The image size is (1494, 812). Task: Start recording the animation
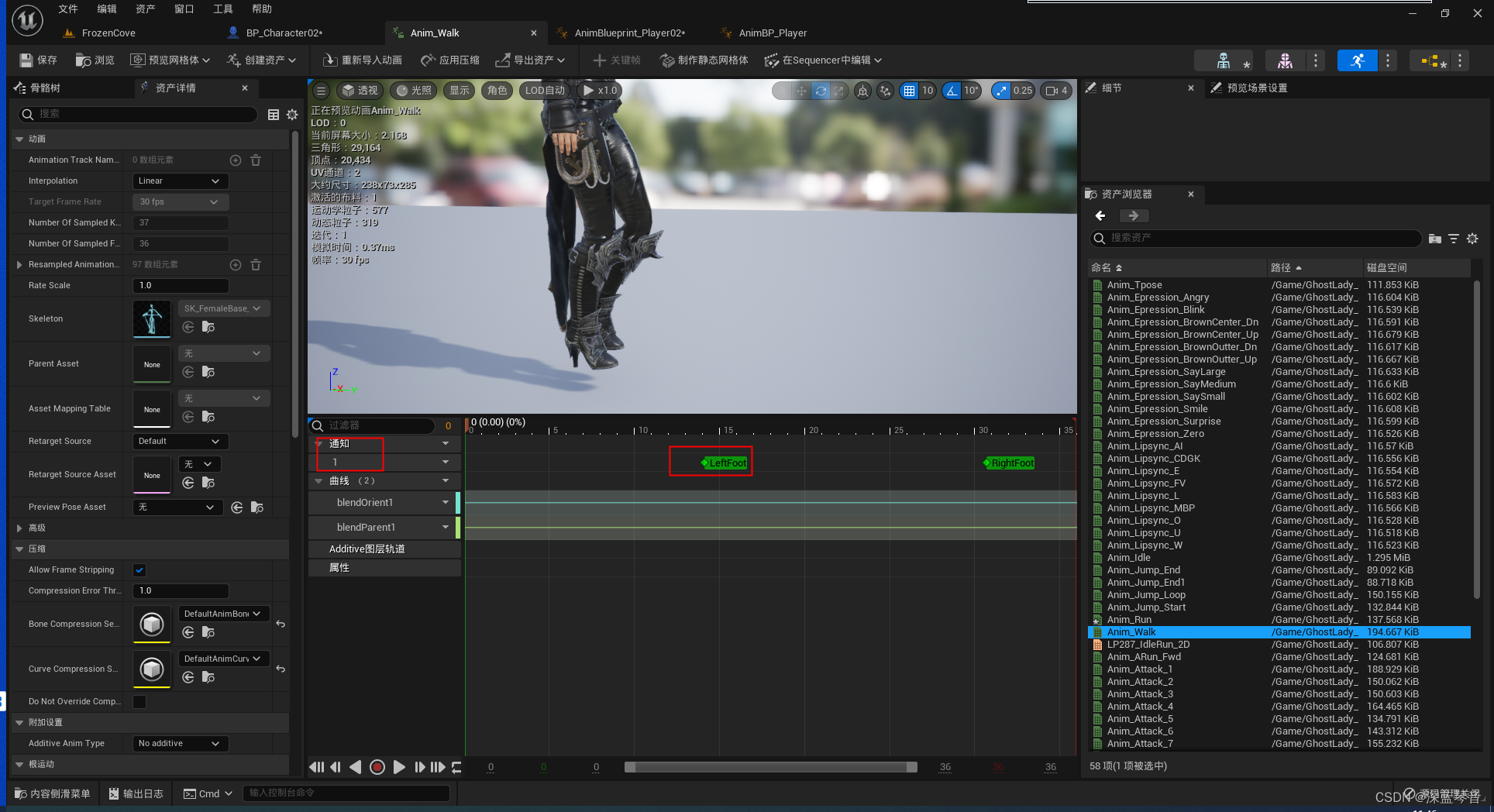click(x=377, y=767)
